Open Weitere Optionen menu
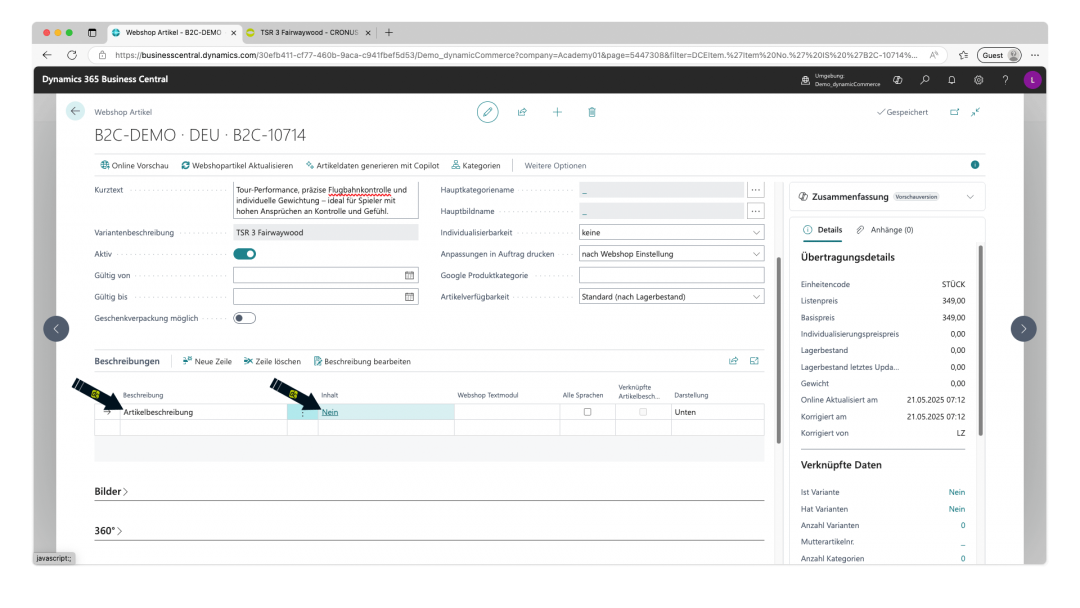Image resolution: width=1080 pixels, height=608 pixels. [555, 166]
